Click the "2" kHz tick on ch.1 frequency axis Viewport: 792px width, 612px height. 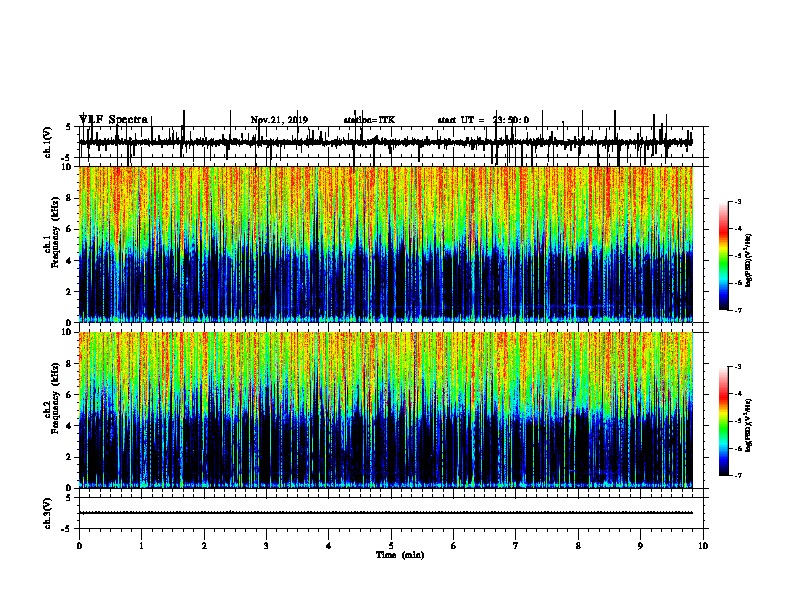pos(70,291)
